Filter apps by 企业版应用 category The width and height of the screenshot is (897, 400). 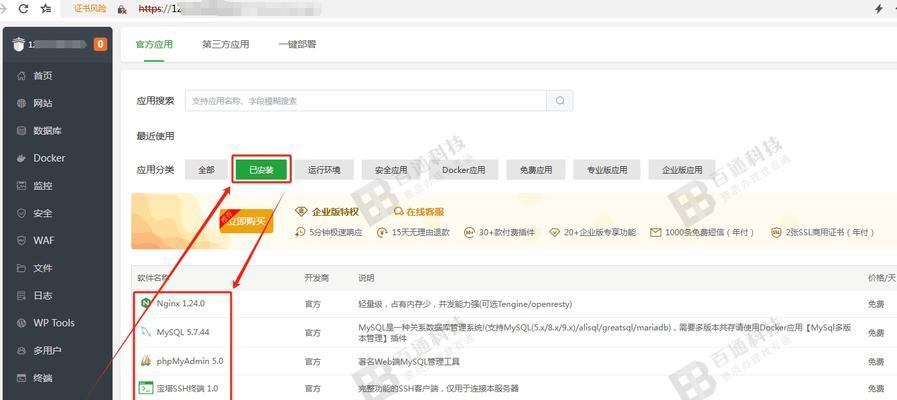click(682, 170)
